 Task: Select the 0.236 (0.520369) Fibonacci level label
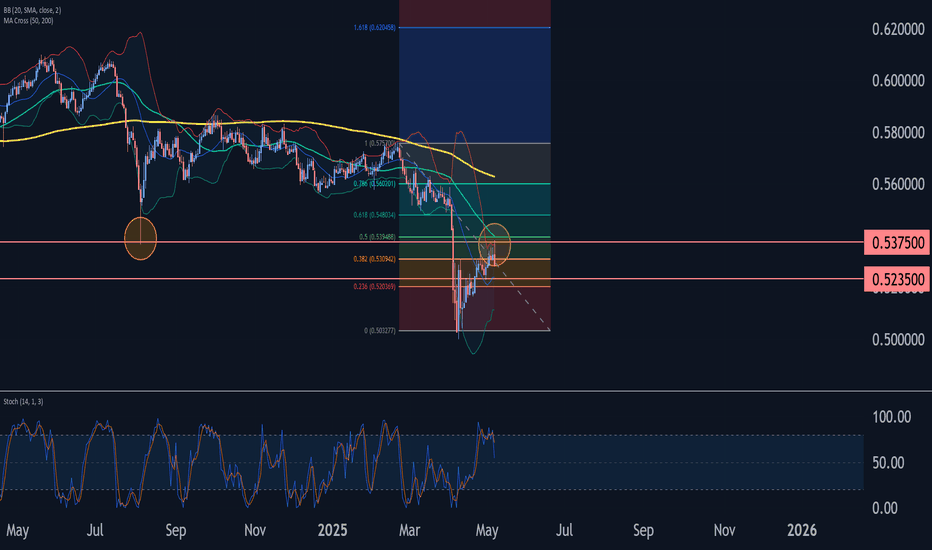[x=374, y=287]
